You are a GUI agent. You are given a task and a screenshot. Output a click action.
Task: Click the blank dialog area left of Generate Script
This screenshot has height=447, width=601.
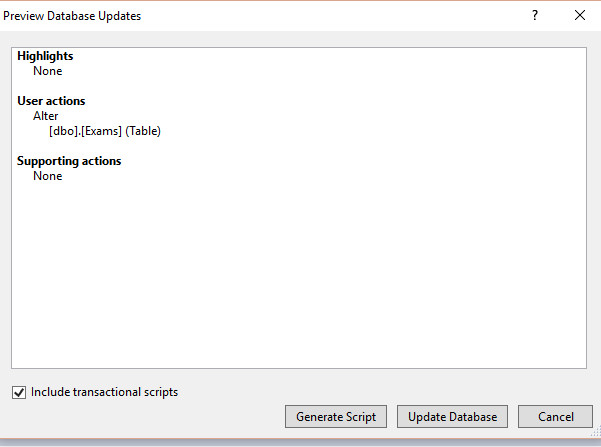tap(150, 416)
